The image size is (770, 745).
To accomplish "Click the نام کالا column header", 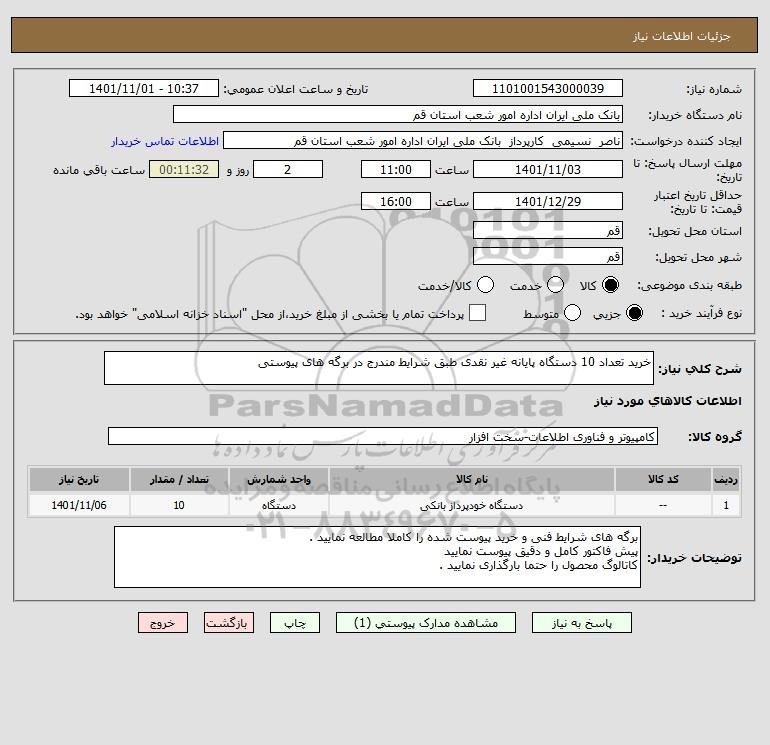I will click(x=471, y=479).
